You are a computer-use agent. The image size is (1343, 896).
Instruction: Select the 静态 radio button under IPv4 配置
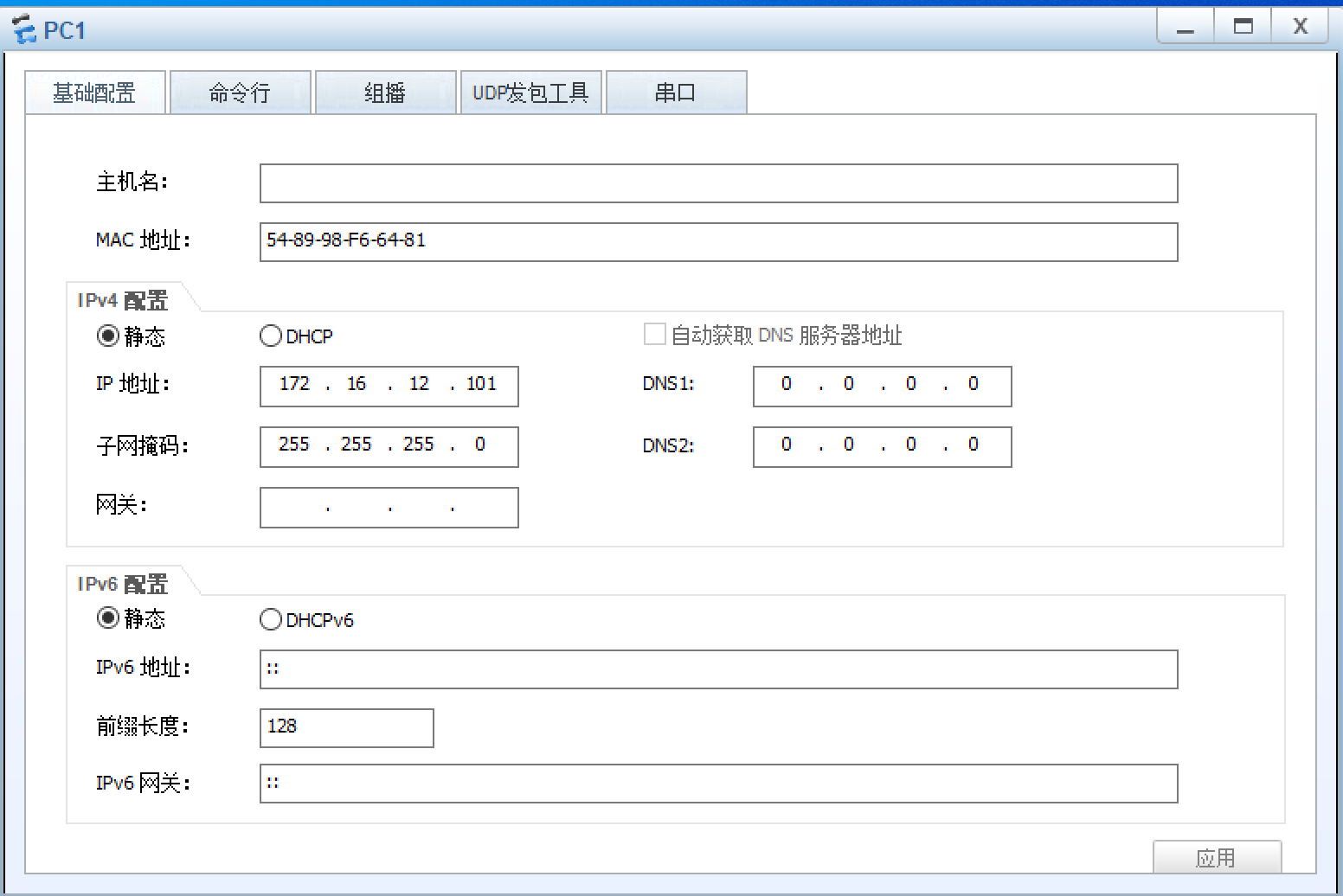tap(106, 337)
